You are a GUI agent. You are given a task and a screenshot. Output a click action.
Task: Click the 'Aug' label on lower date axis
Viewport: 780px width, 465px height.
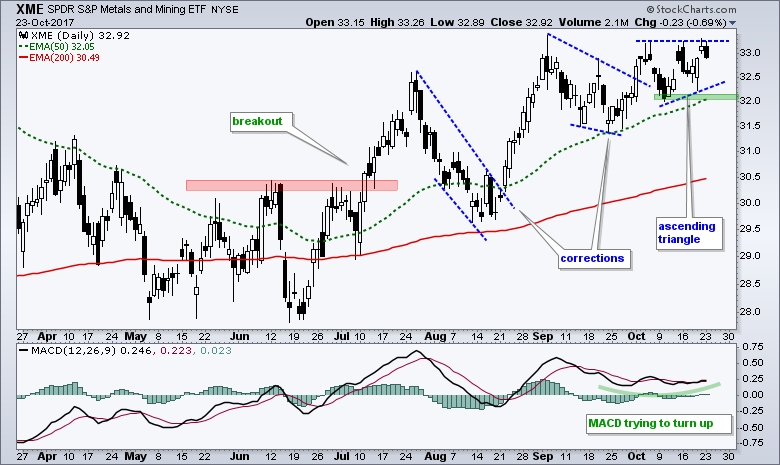435,457
